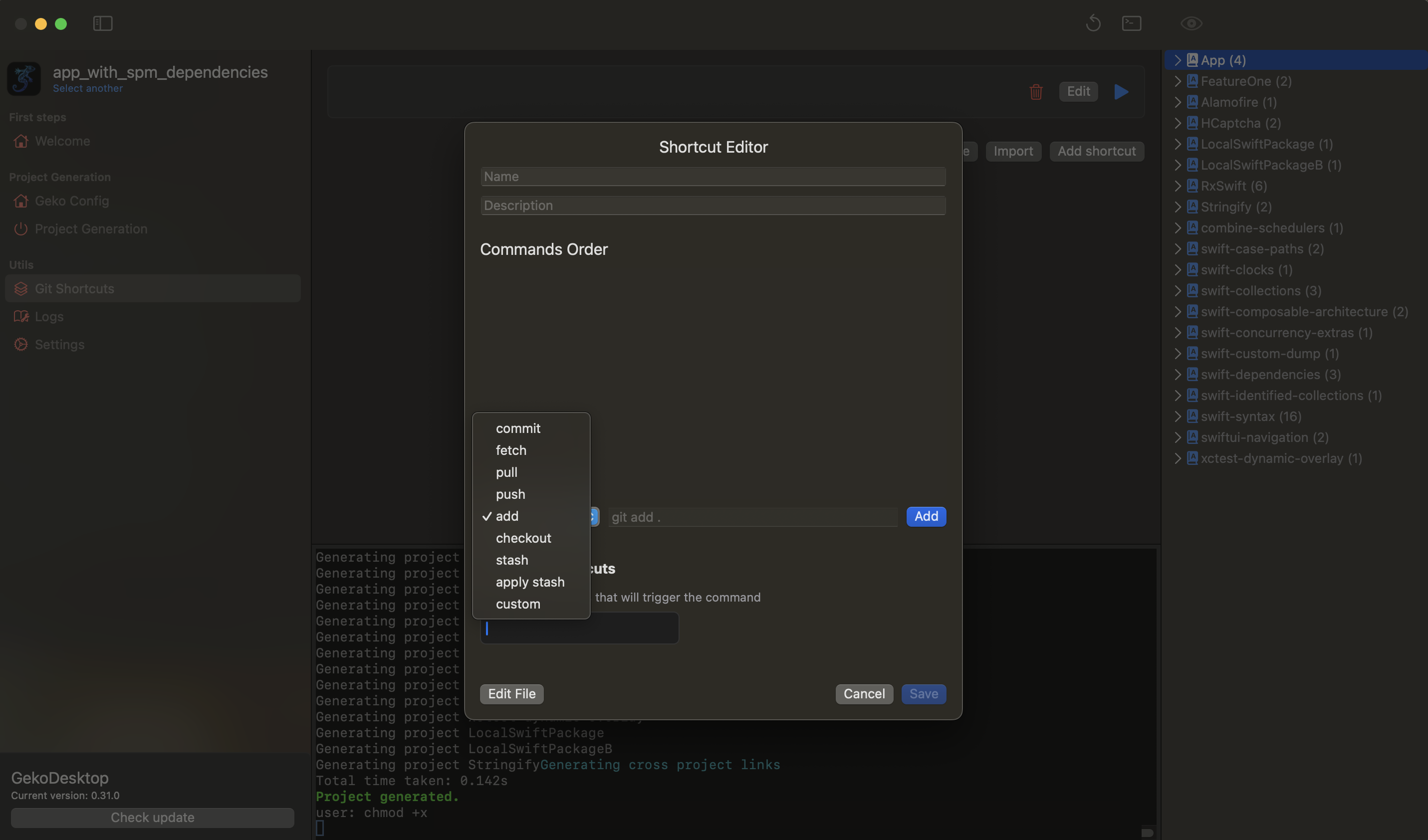Click the reload arrow icon in toolbar
1428x840 pixels.
tap(1093, 23)
